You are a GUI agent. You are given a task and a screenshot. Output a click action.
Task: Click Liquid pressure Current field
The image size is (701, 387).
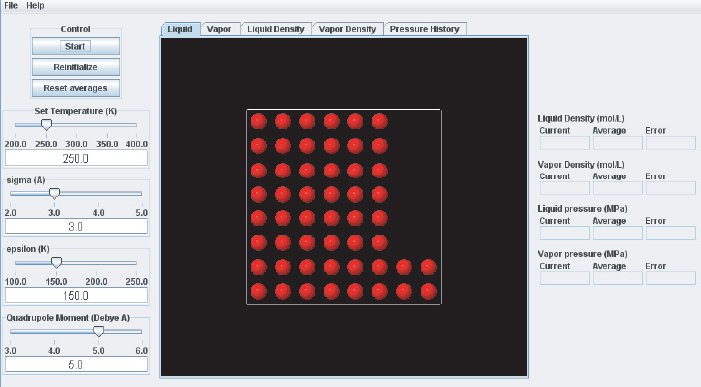(x=565, y=233)
